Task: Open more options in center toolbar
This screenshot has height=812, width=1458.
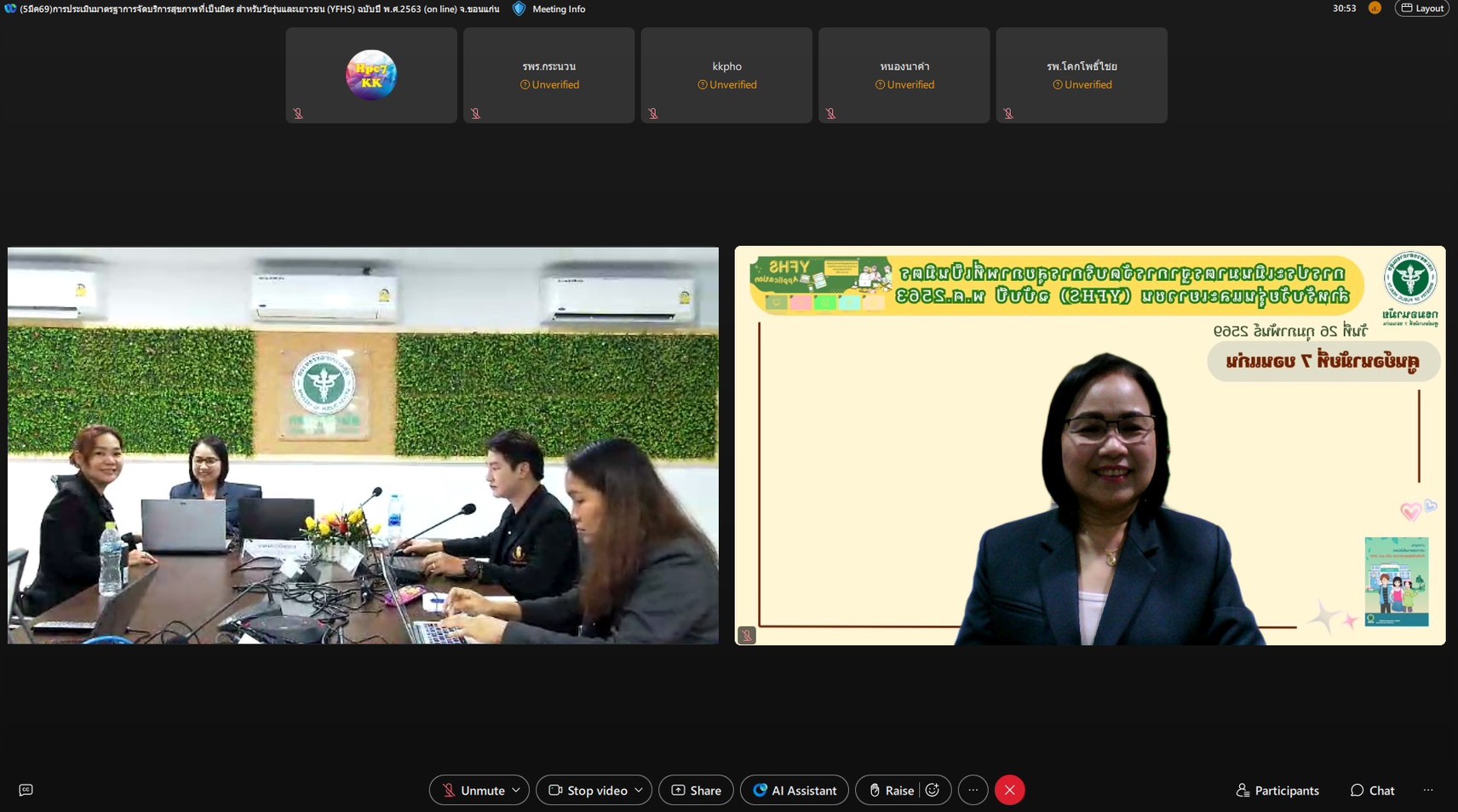Action: [x=973, y=790]
